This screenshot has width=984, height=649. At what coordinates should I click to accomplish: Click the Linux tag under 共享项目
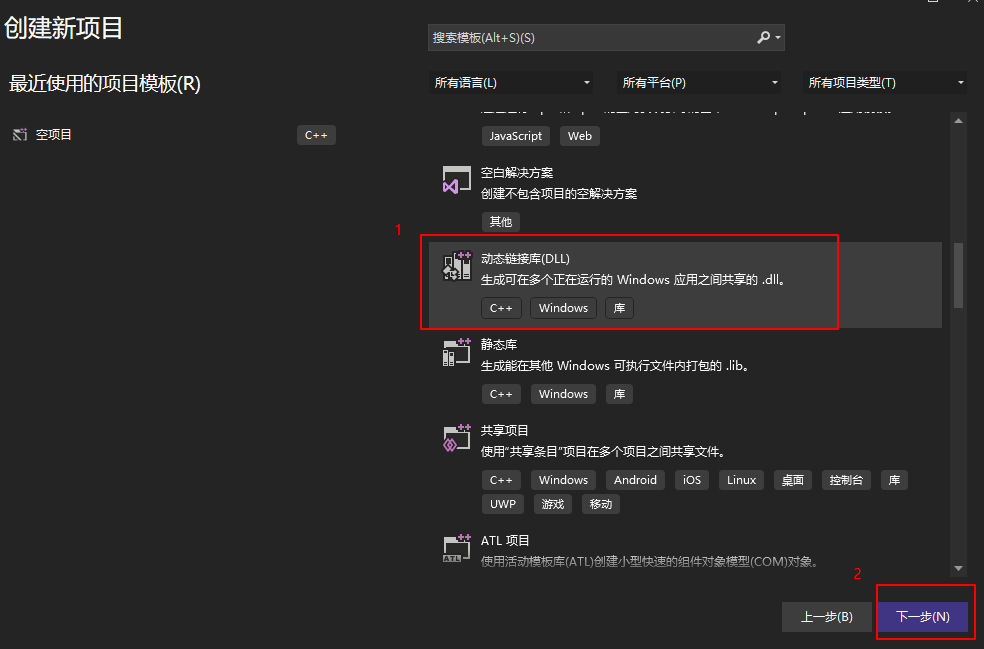tap(741, 480)
